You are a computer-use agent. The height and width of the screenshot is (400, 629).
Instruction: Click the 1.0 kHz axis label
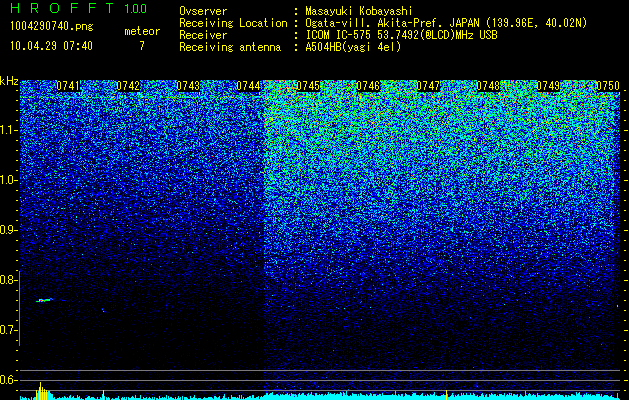8,180
